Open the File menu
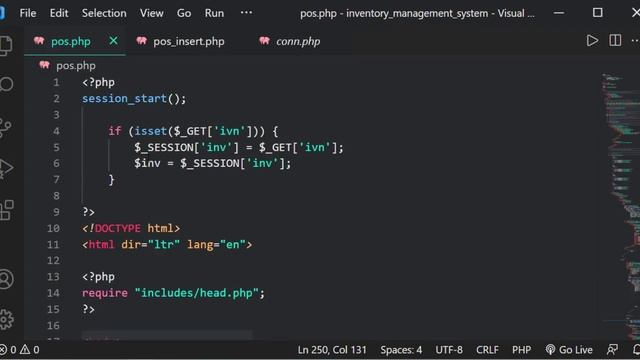Screen dimensions: 640x360 28,13
